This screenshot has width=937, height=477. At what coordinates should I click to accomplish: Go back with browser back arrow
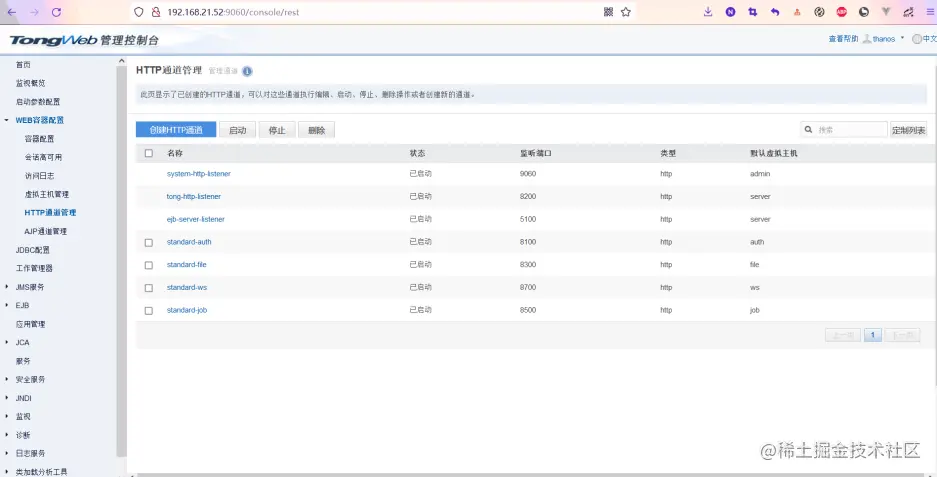pyautogui.click(x=12, y=12)
